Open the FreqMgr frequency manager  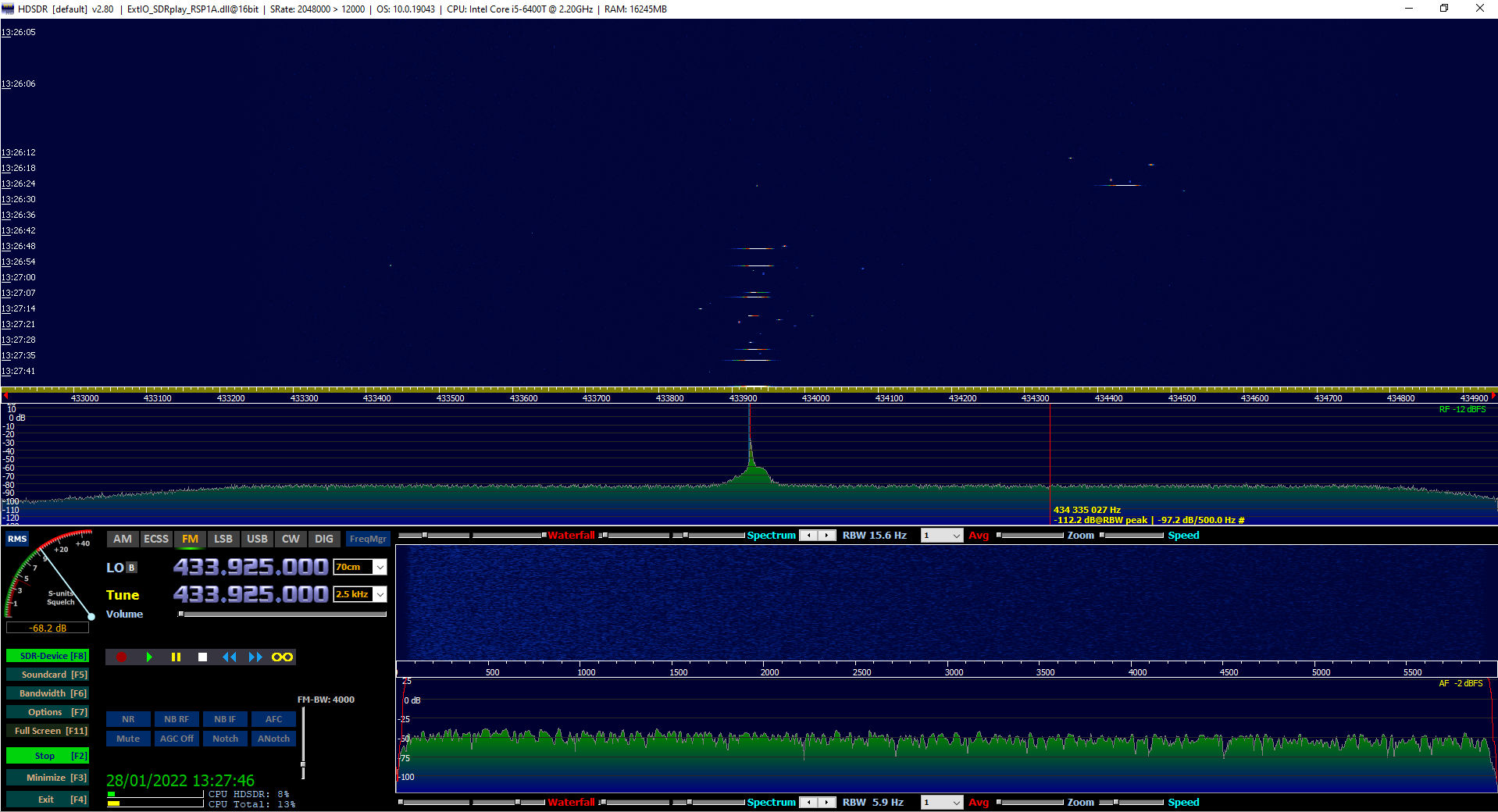click(368, 539)
